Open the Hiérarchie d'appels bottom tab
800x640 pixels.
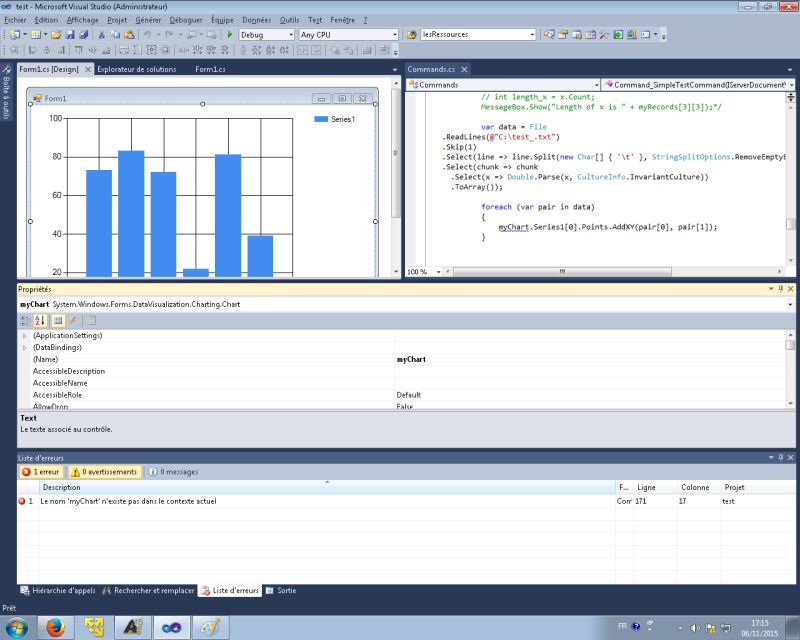tap(58, 590)
